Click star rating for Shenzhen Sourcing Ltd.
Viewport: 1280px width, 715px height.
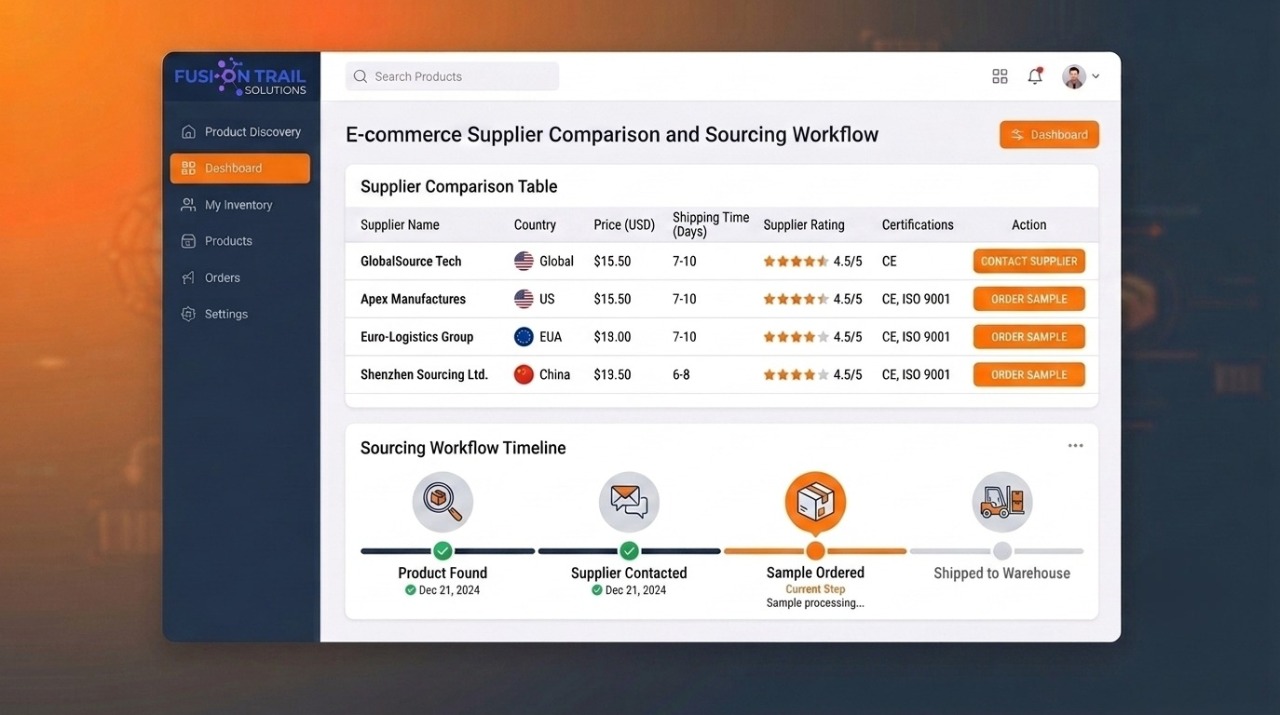pyautogui.click(x=796, y=375)
